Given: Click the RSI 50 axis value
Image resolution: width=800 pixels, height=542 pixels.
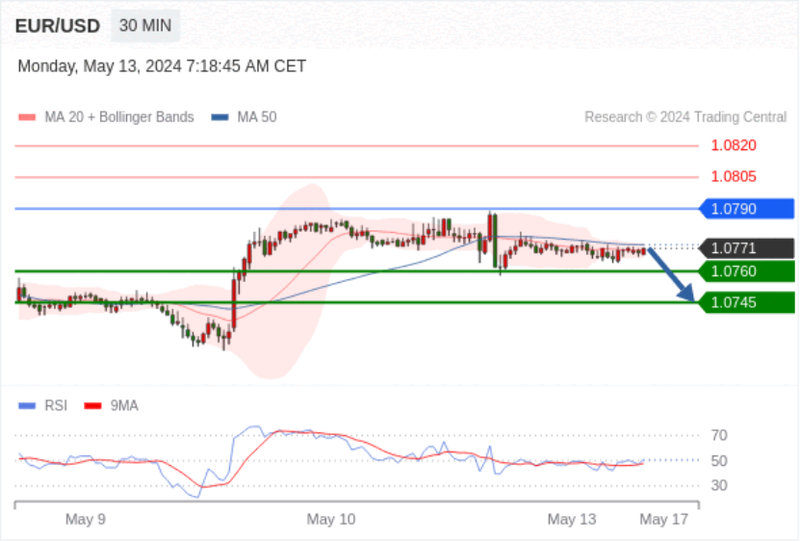Looking at the screenshot, I should (x=719, y=461).
